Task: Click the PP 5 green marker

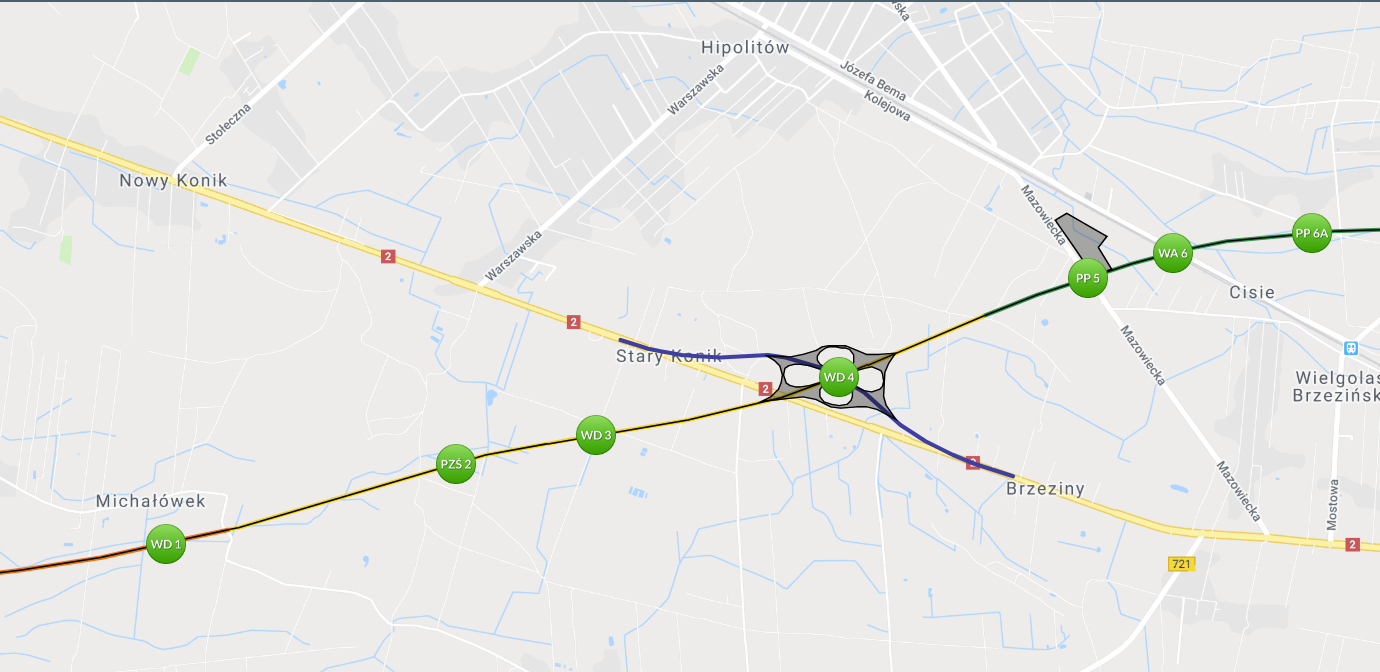Action: pos(1087,278)
